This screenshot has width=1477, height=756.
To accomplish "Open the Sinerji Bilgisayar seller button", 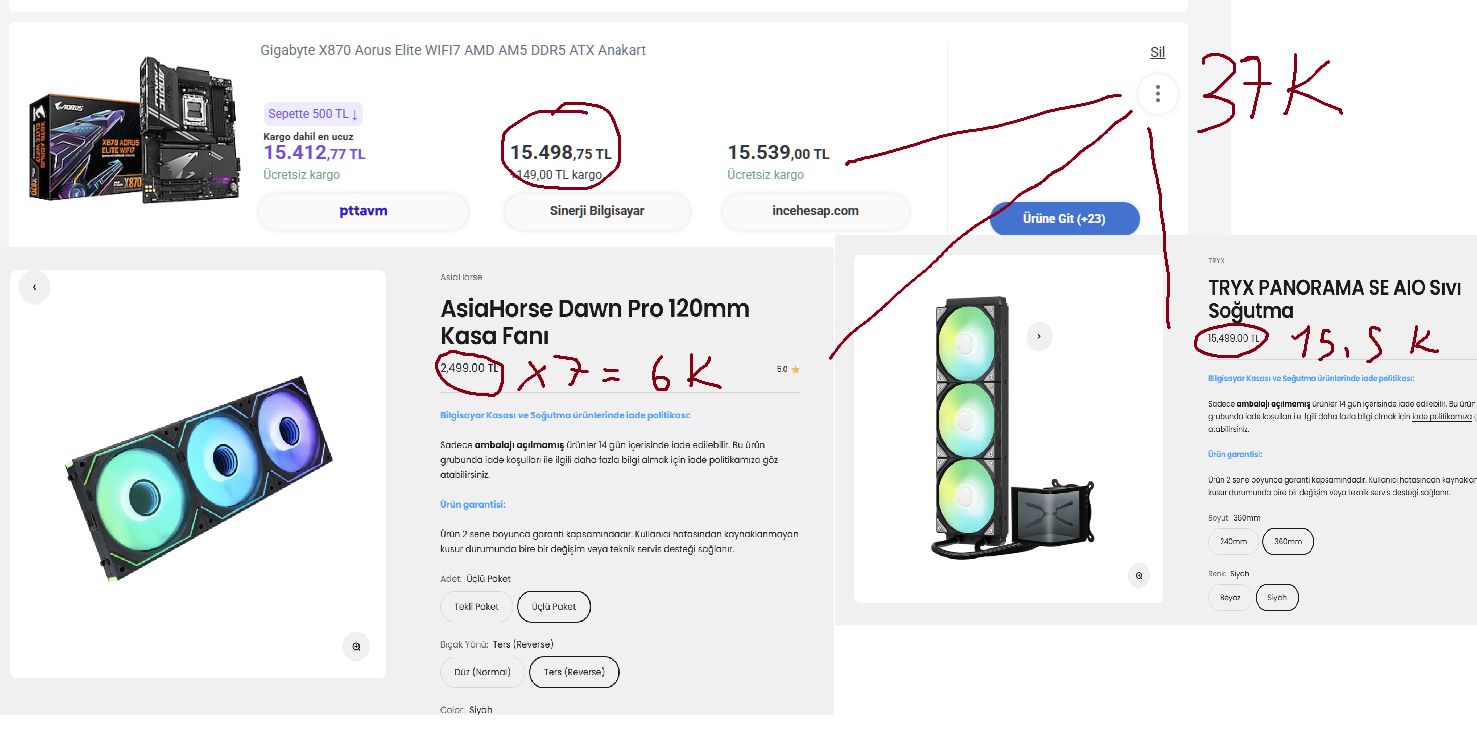I will 597,211.
